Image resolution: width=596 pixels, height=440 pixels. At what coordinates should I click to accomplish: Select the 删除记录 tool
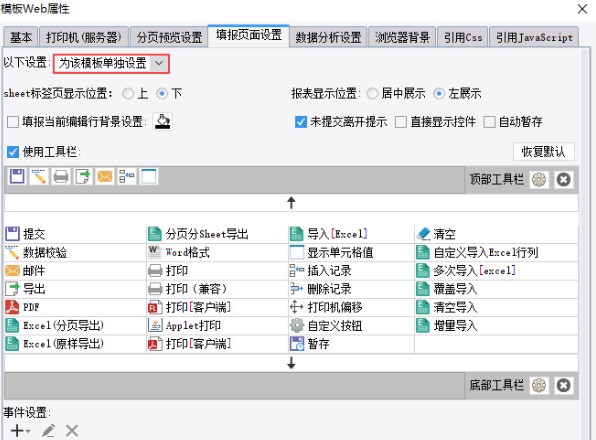352,289
